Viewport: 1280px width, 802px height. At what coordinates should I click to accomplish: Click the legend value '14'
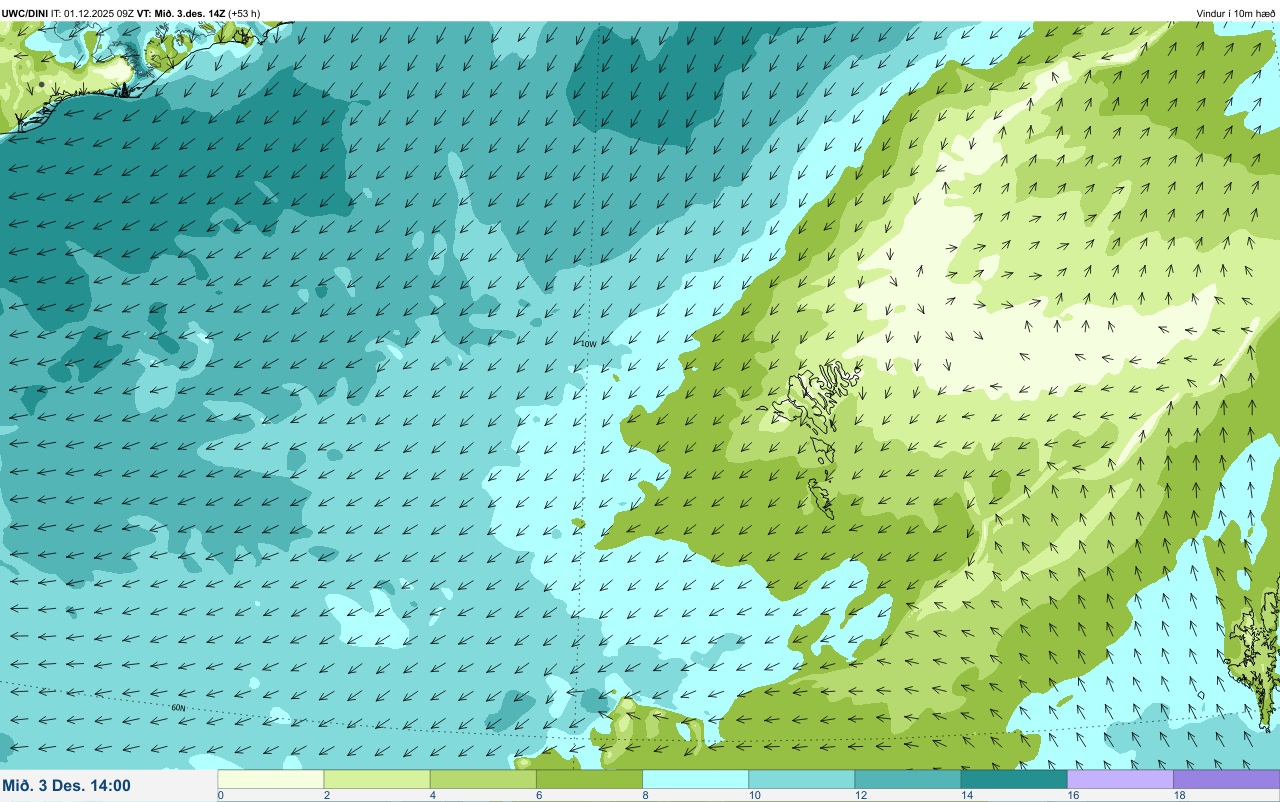967,795
